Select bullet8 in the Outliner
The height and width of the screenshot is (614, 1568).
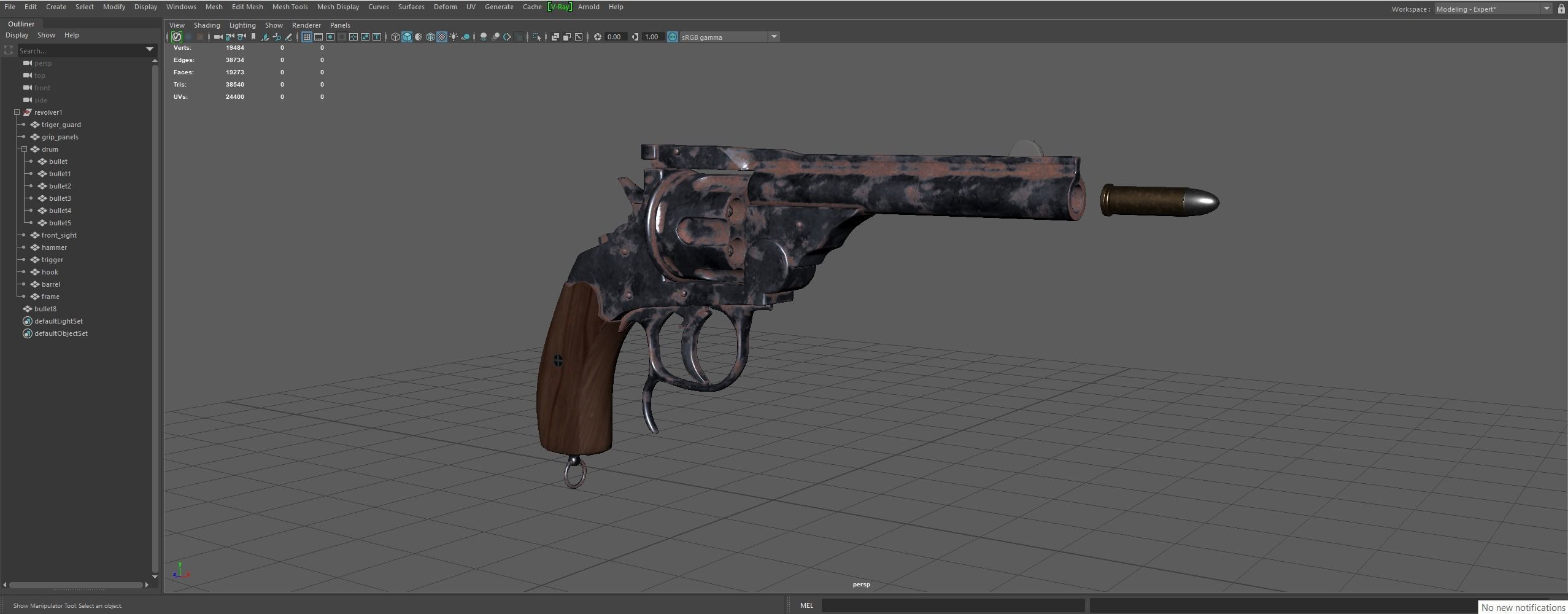45,309
